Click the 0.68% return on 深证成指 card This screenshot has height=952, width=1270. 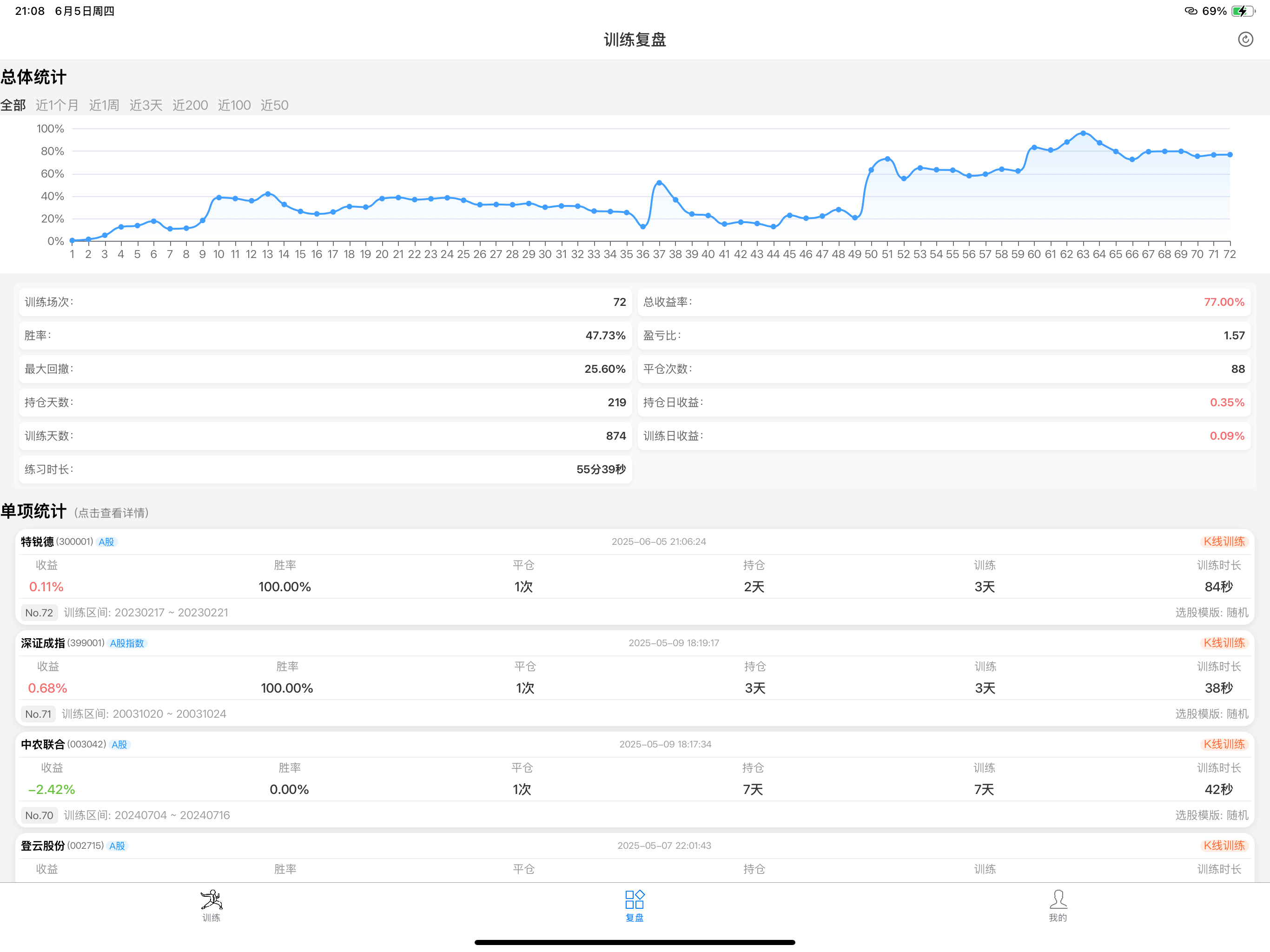[x=48, y=688]
